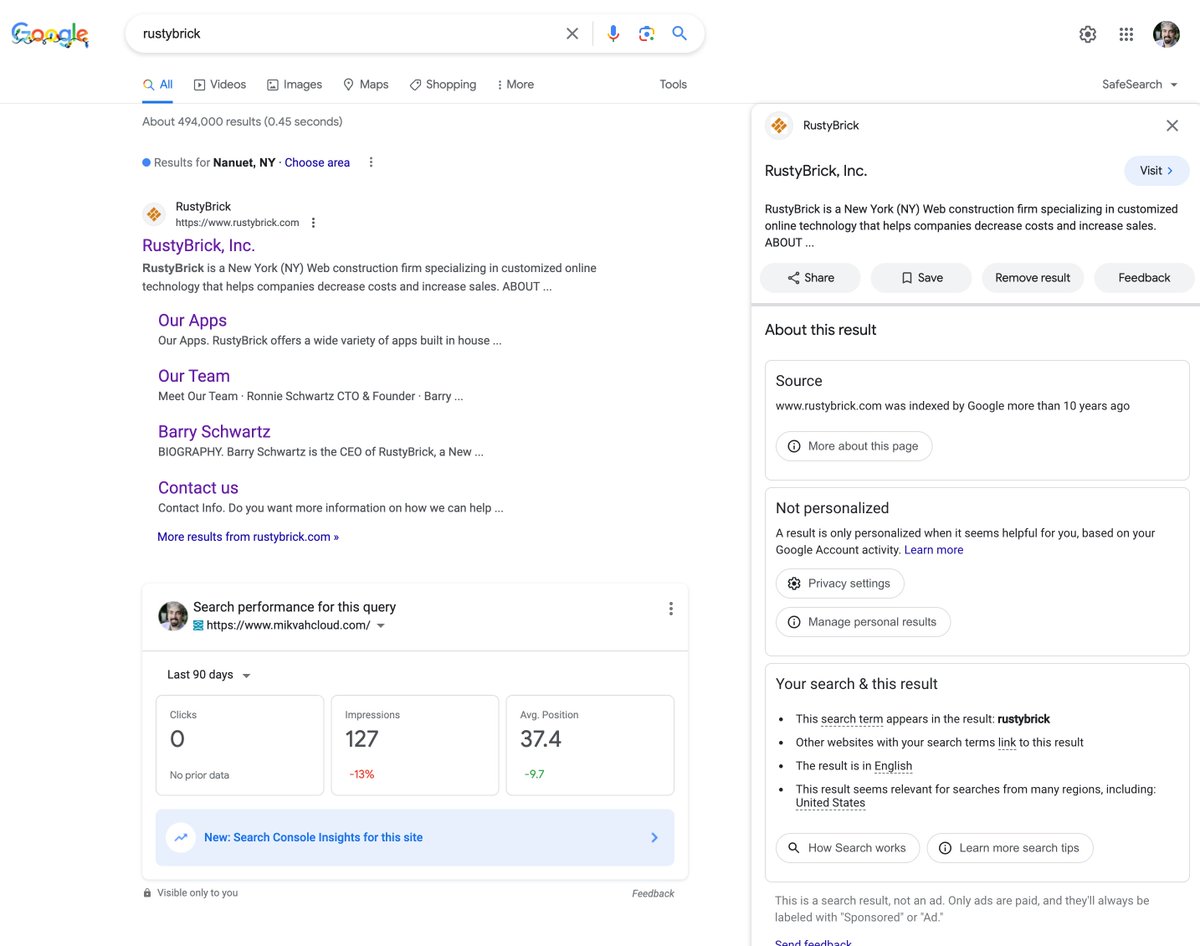1200x946 pixels.
Task: Open three-dot menu beside rustybrick.com URL
Action: coord(313,223)
